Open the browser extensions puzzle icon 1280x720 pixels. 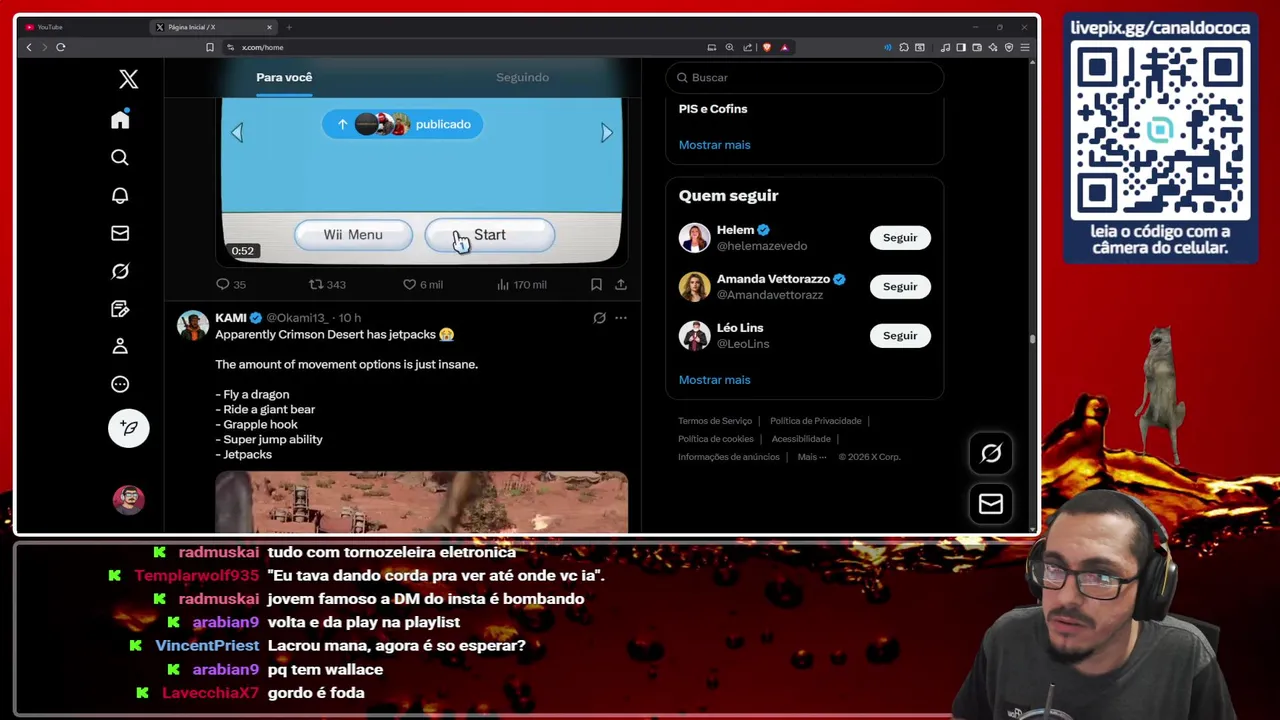click(x=903, y=47)
